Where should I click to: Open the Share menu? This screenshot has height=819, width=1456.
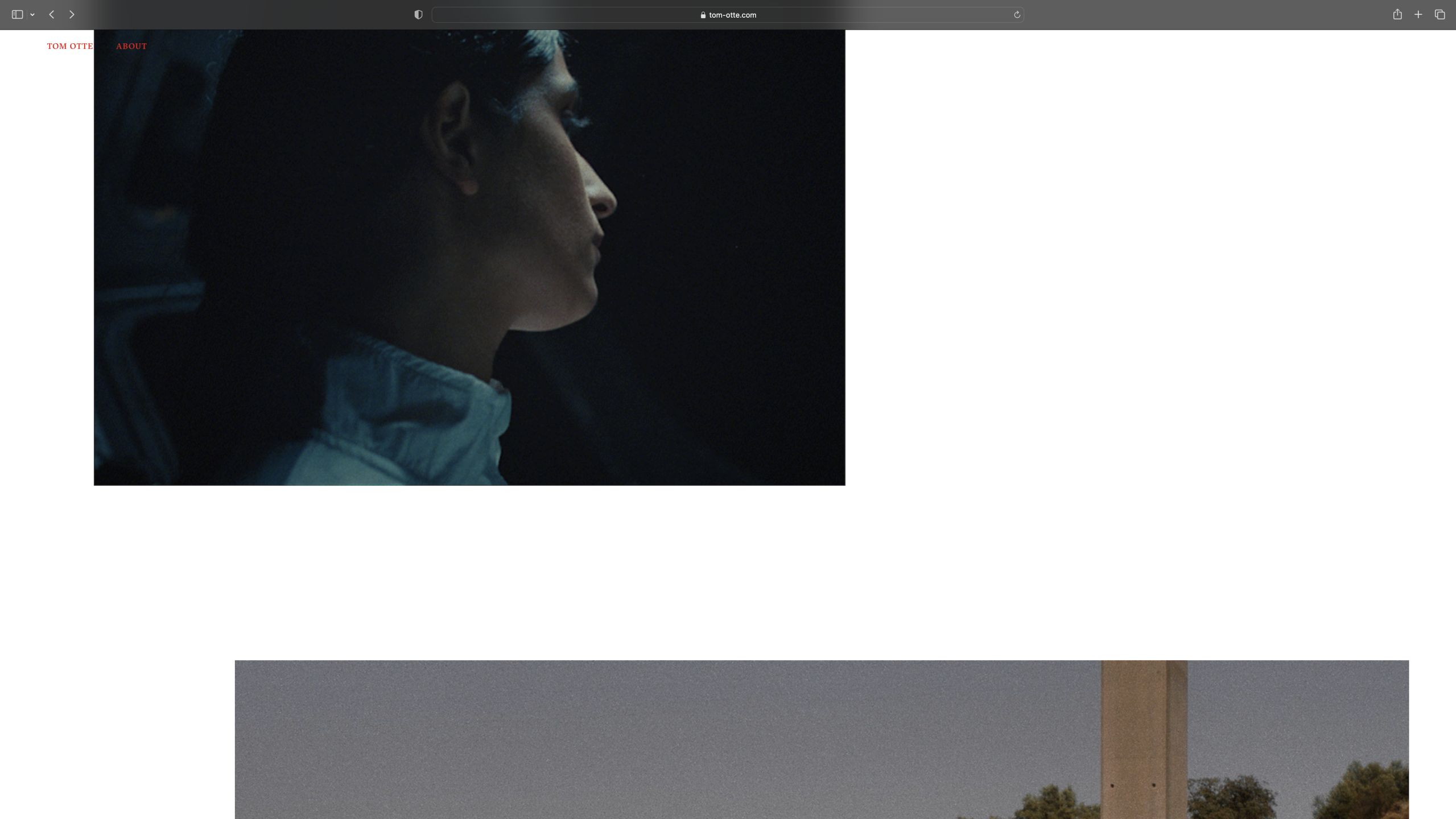[1397, 14]
